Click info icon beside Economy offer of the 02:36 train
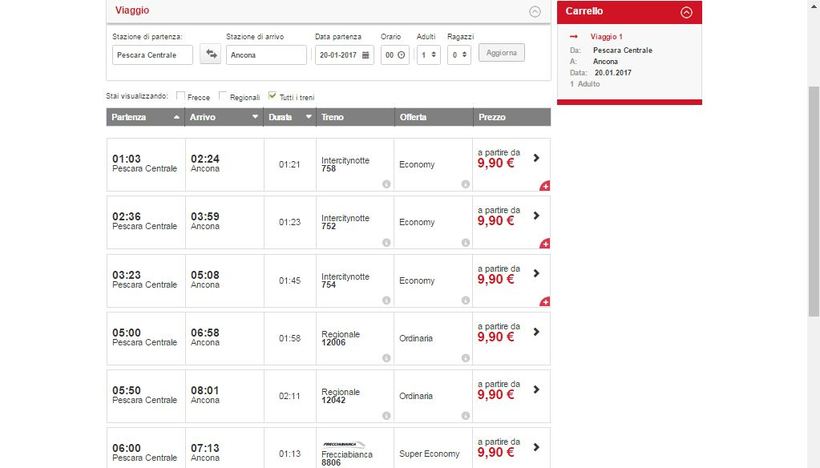This screenshot has width=820, height=468. click(x=465, y=242)
